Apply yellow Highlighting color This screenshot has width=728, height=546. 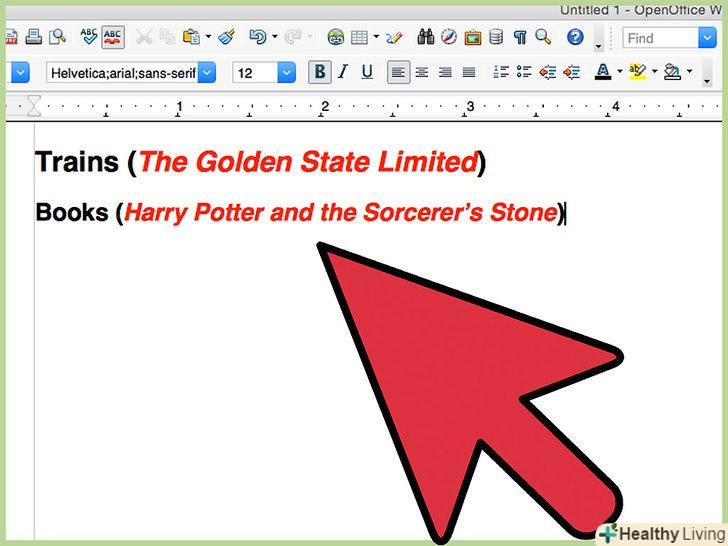(637, 72)
